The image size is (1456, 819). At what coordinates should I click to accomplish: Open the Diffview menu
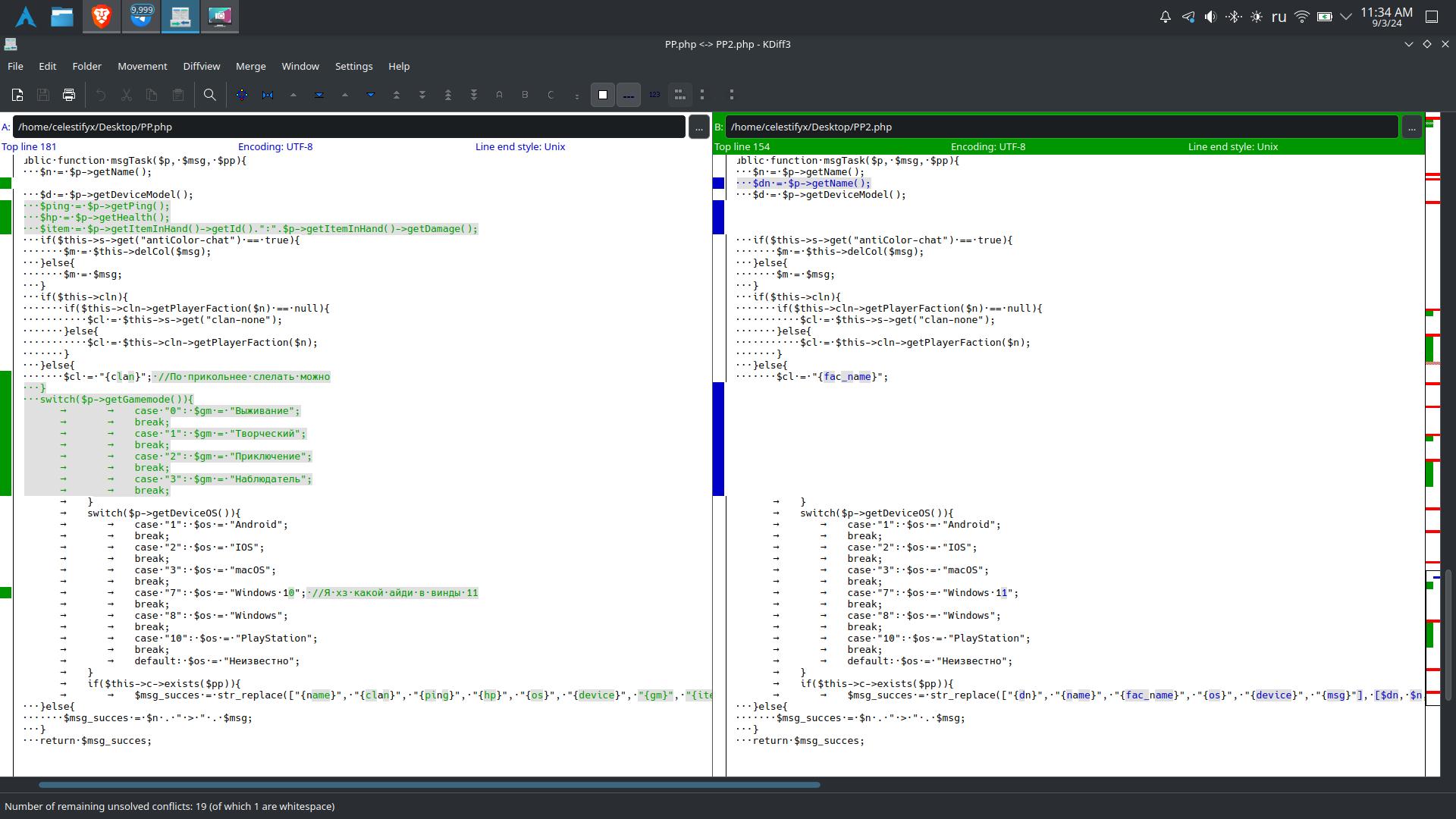[201, 66]
